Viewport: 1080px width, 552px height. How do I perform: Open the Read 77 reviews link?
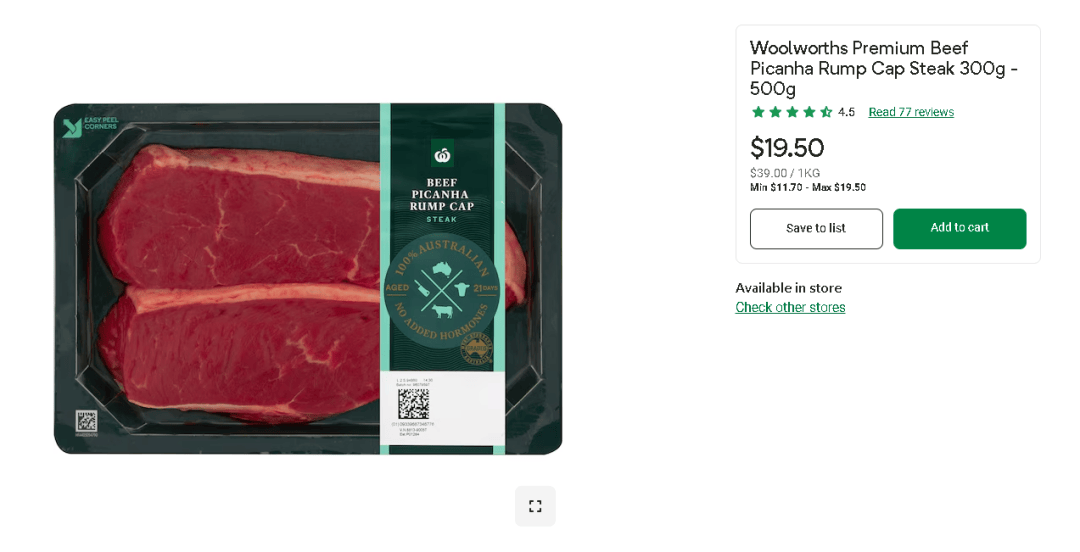pyautogui.click(x=911, y=112)
